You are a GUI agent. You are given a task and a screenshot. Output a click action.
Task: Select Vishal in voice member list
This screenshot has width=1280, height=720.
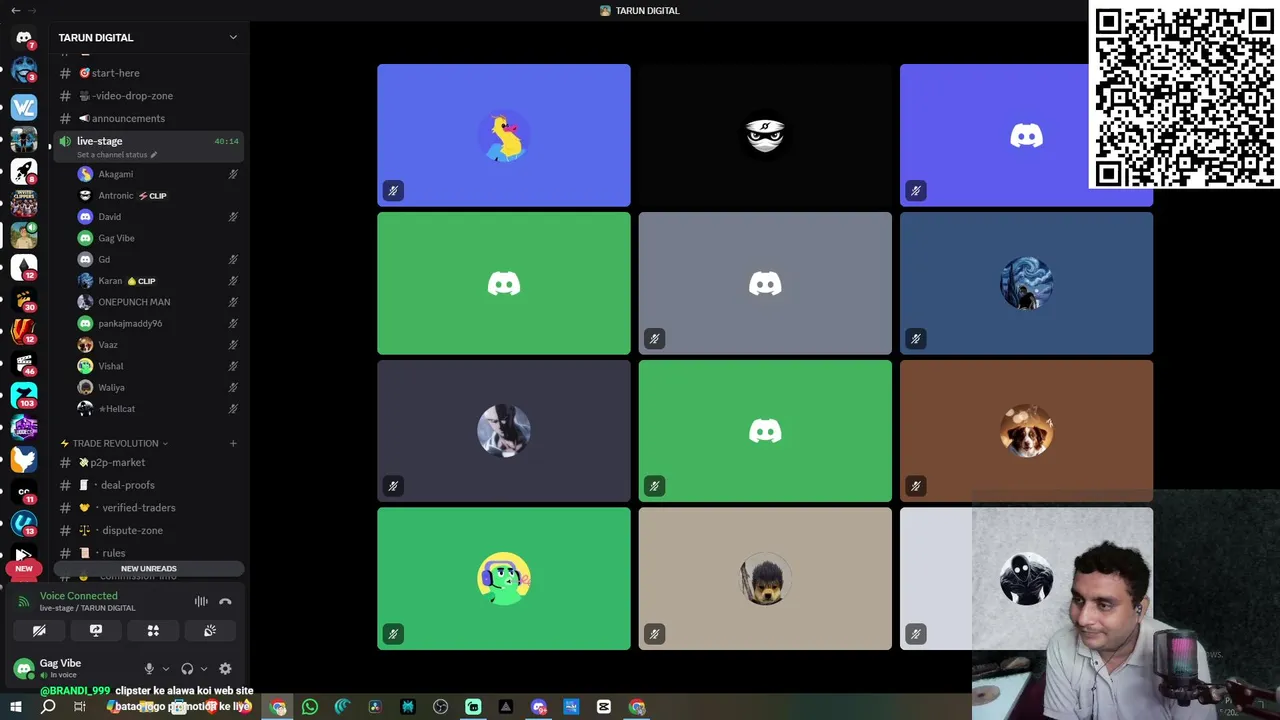click(x=158, y=366)
